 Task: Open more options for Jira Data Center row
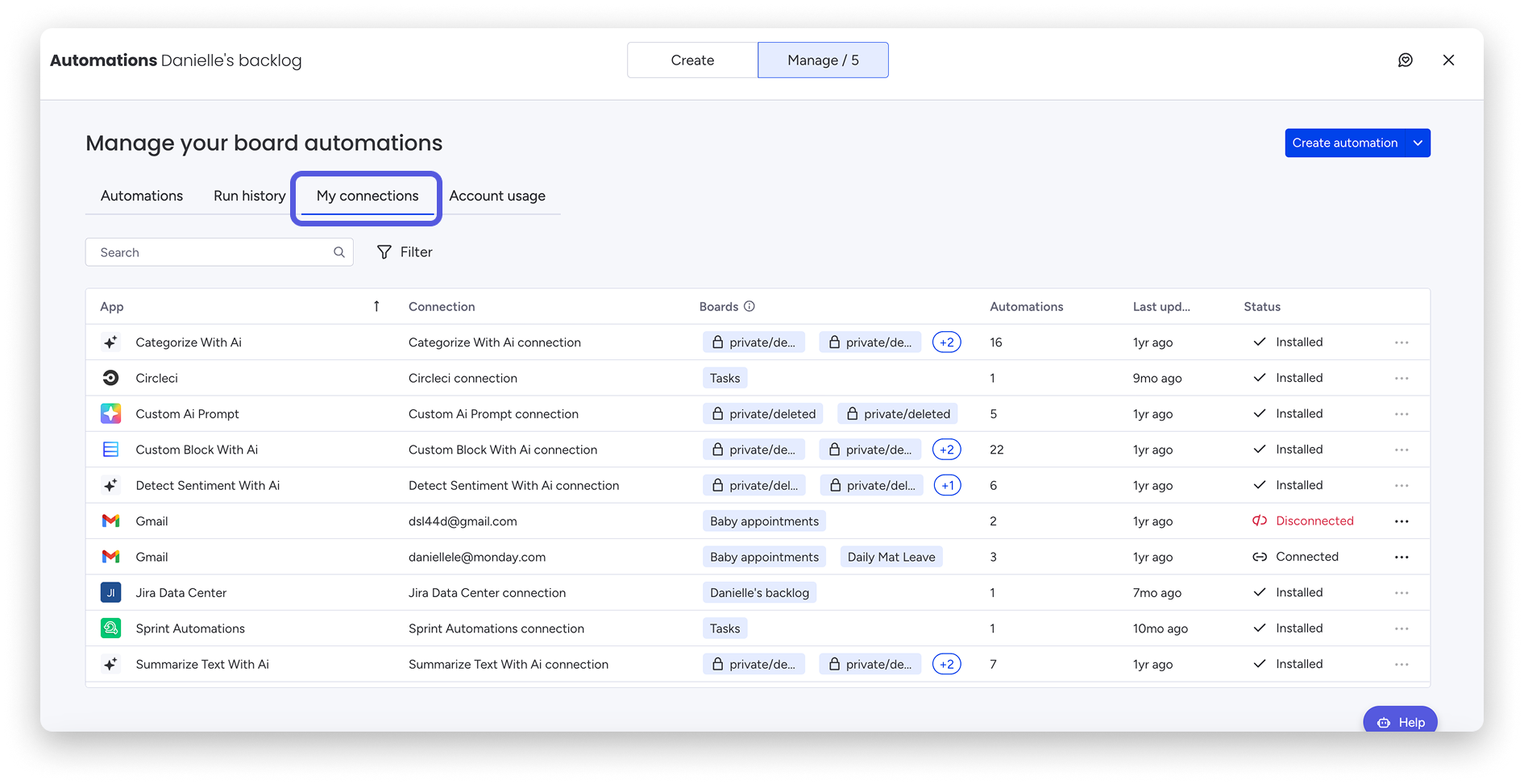(1401, 593)
